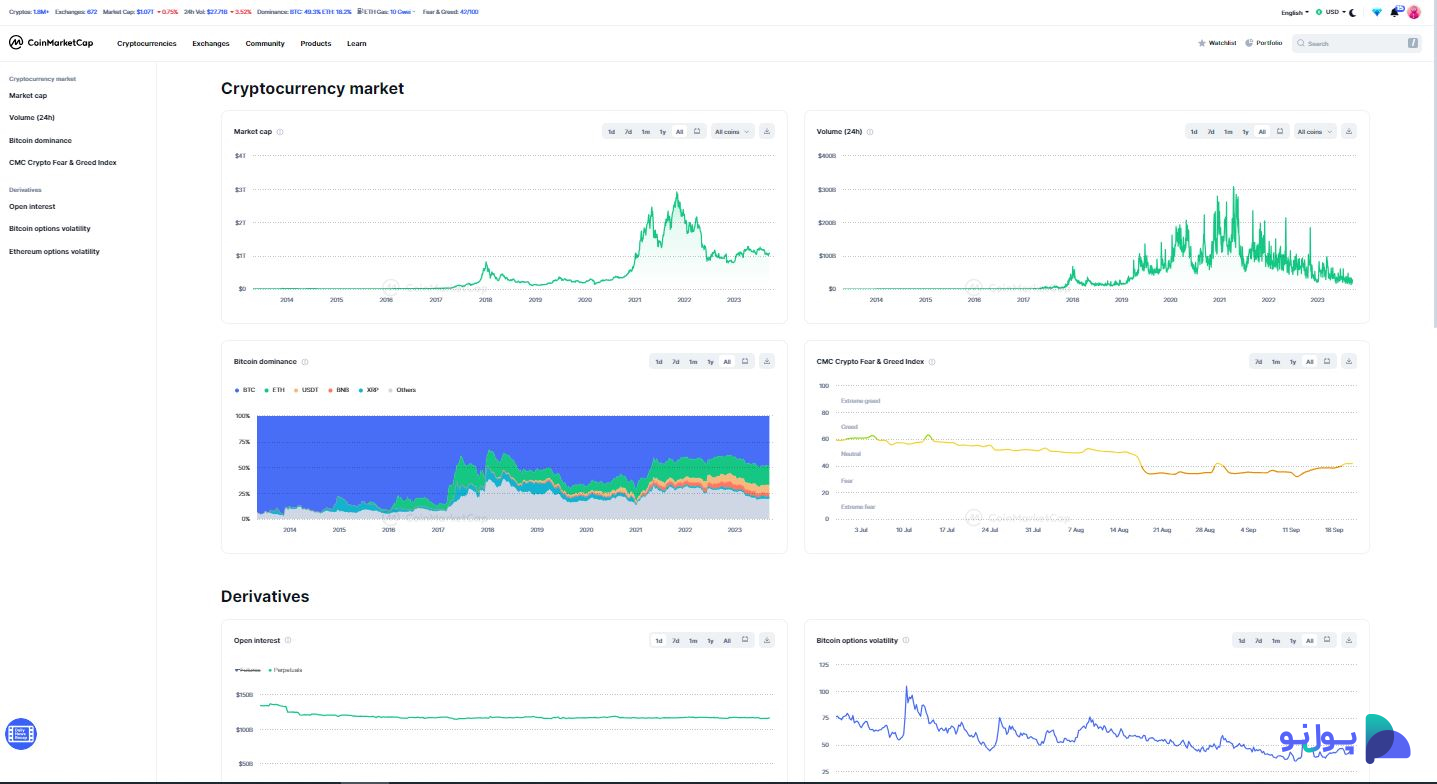Show info tooltip beside Fear & Greed Index title
Viewport: 1437px width, 784px height.
pos(933,362)
